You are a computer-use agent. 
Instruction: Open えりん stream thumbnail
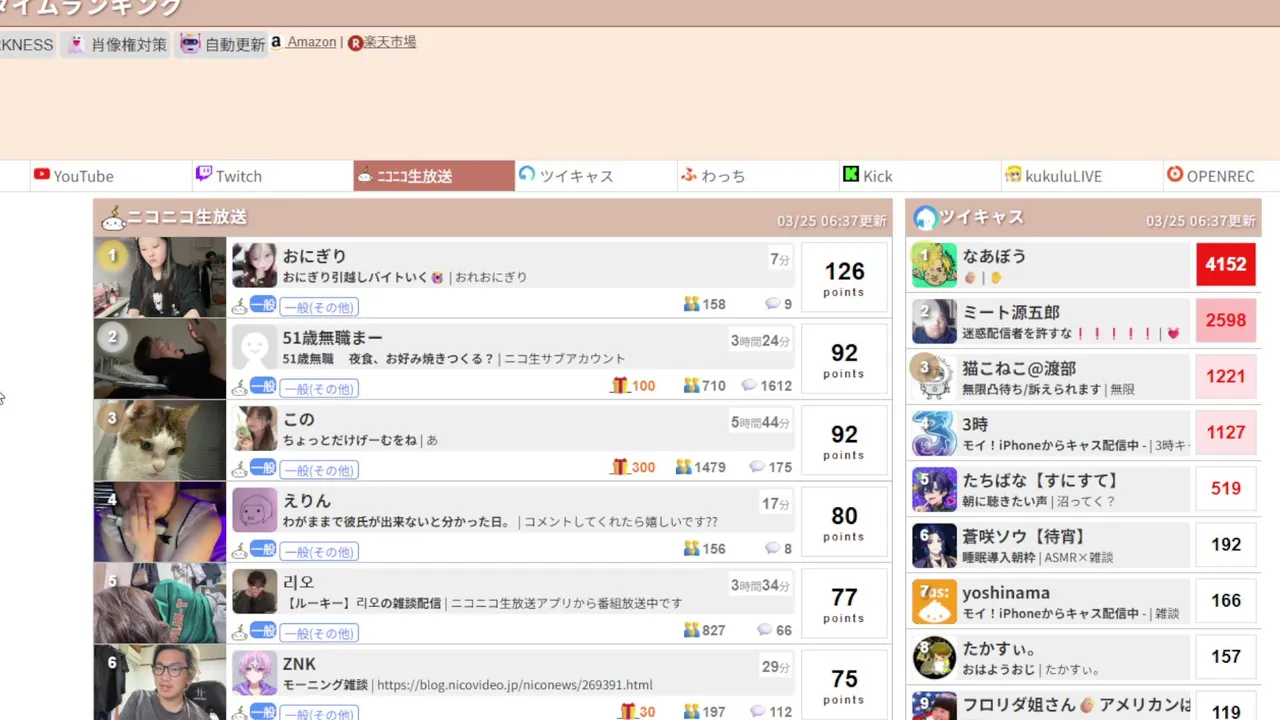point(160,522)
